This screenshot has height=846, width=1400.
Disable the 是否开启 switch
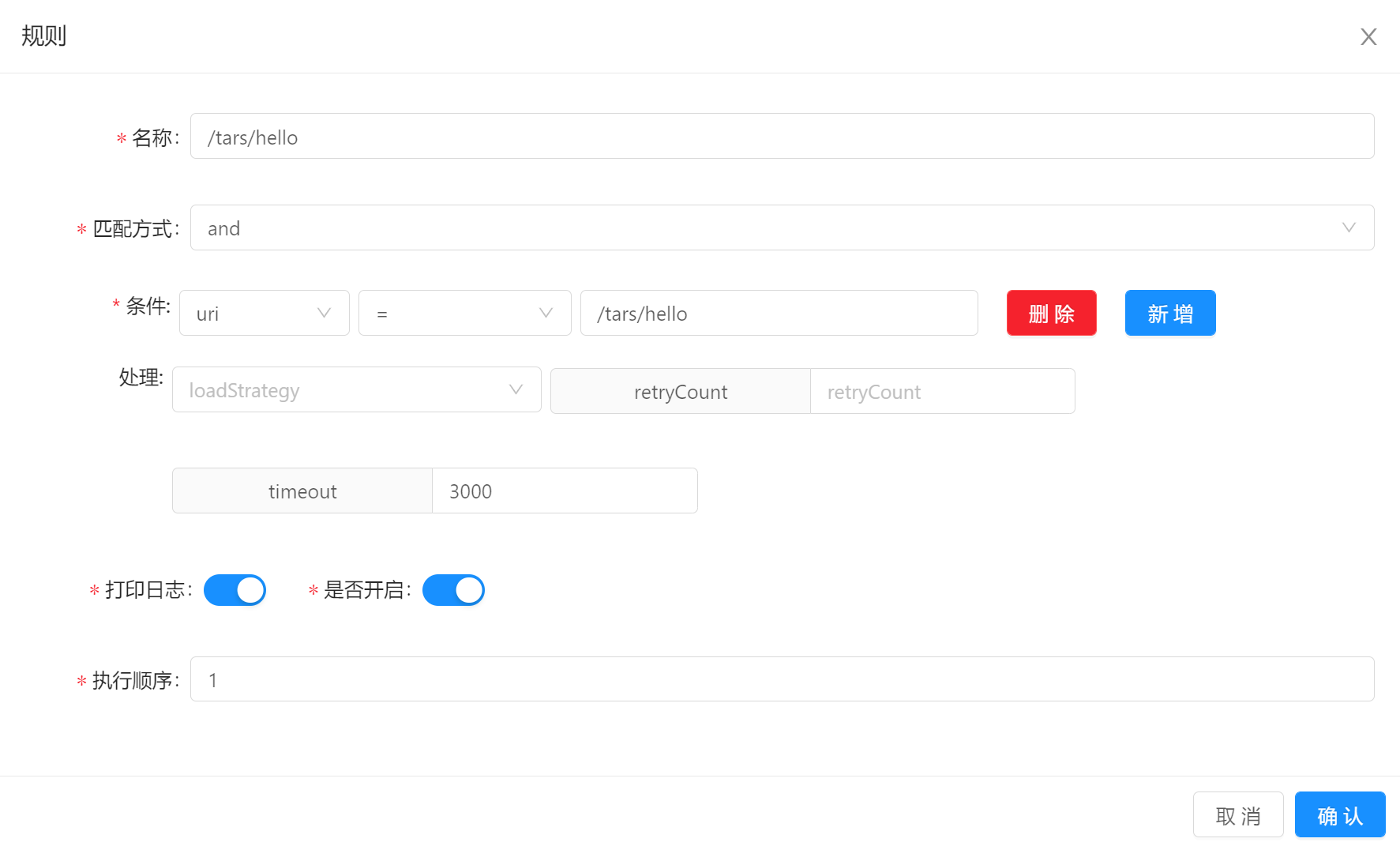453,590
